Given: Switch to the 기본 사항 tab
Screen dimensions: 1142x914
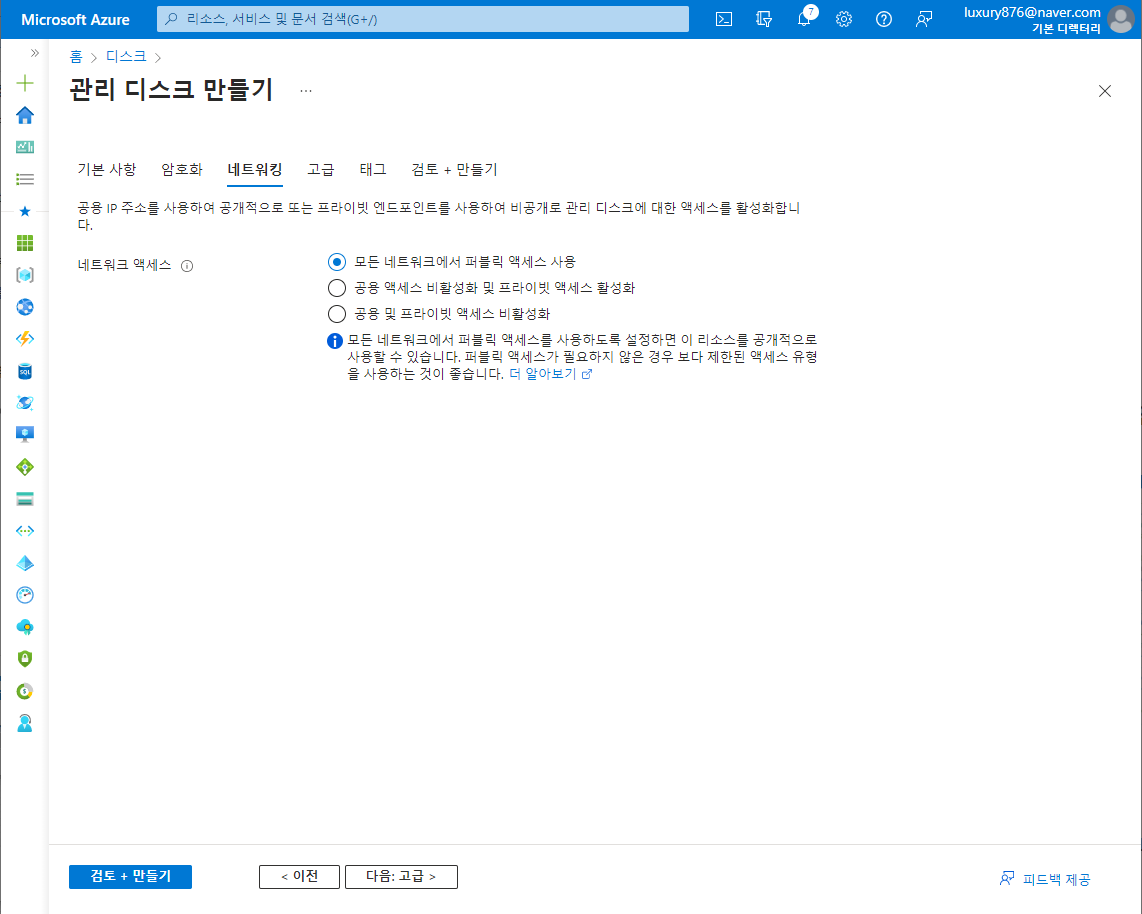Looking at the screenshot, I should 107,170.
